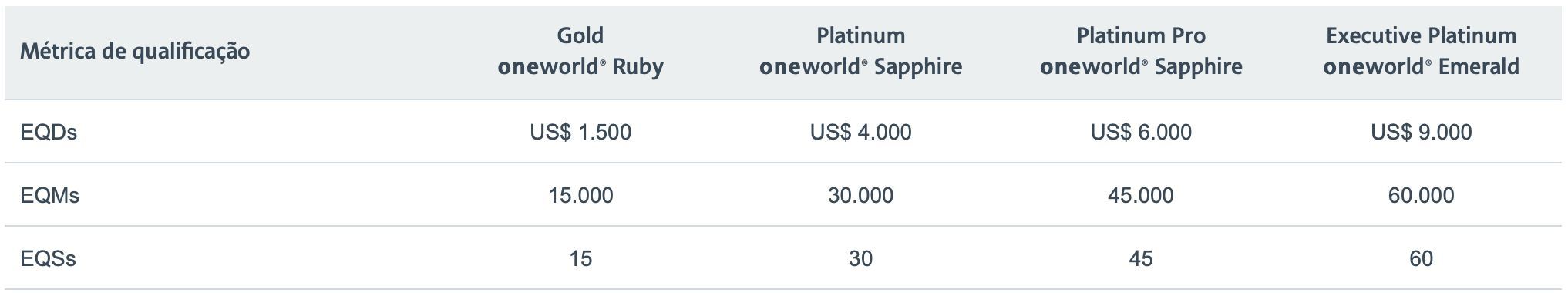The width and height of the screenshot is (1568, 293).
Task: Click the EQDs row label
Action: click(49, 133)
